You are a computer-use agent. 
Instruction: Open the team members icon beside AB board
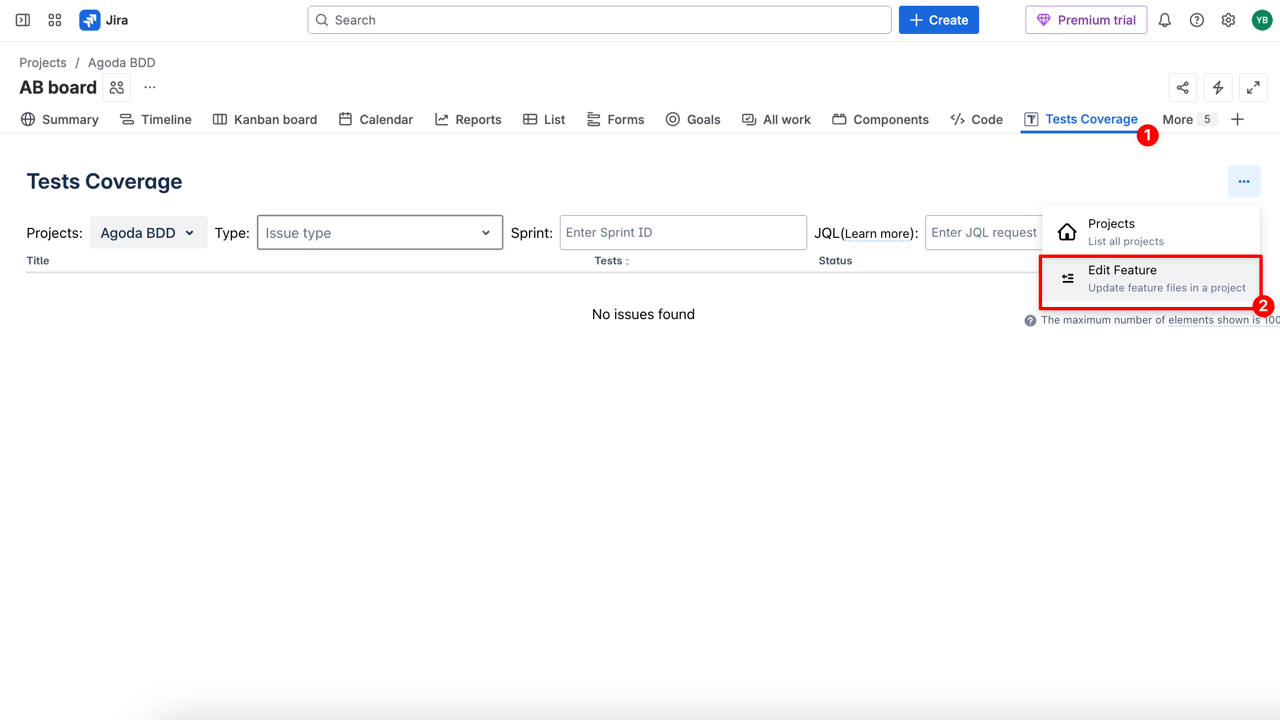coord(117,88)
